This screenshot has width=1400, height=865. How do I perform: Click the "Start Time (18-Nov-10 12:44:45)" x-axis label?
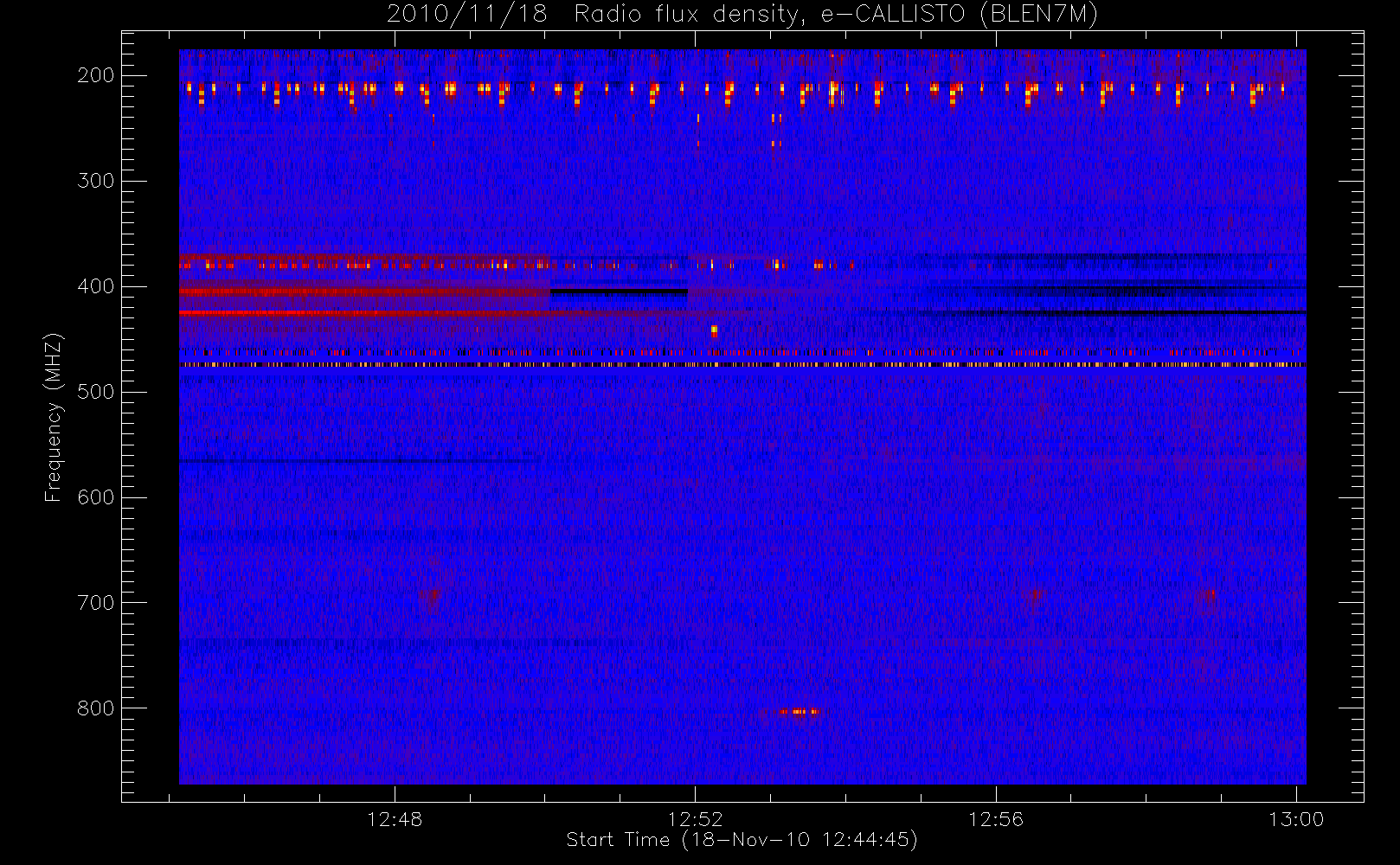pyautogui.click(x=742, y=840)
